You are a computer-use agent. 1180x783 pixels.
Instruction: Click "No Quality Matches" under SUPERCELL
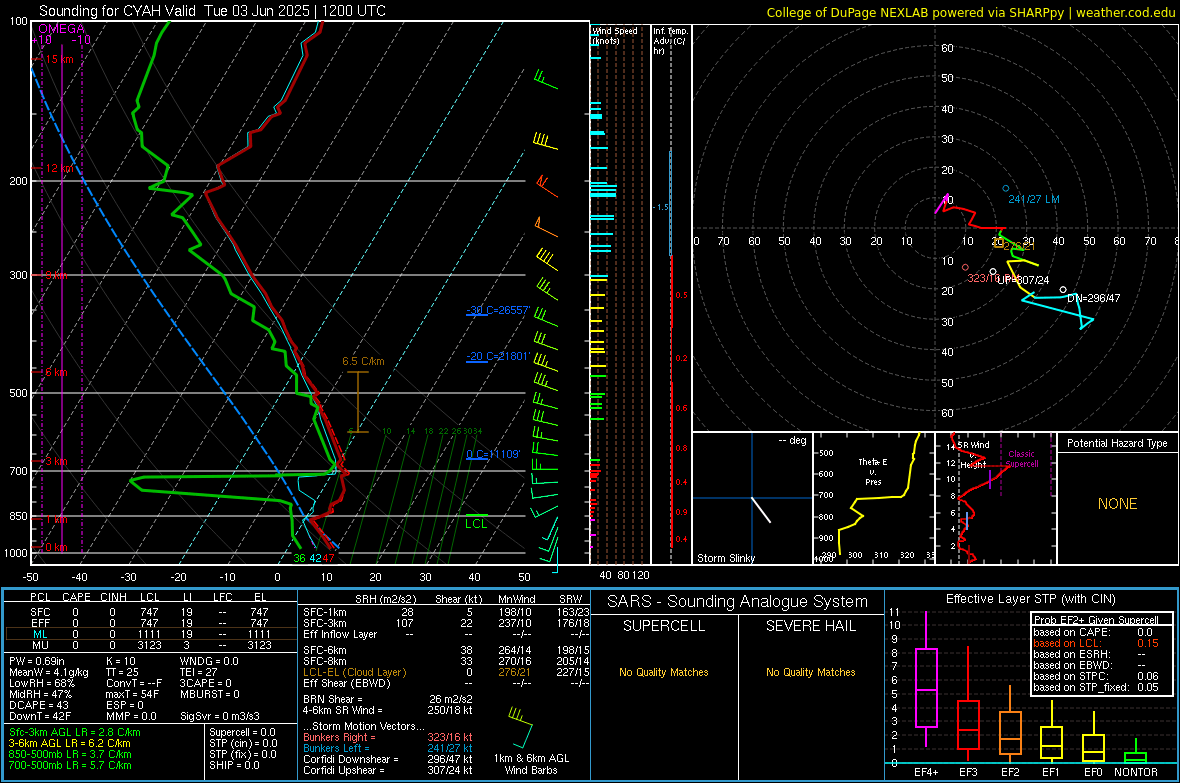click(x=664, y=672)
